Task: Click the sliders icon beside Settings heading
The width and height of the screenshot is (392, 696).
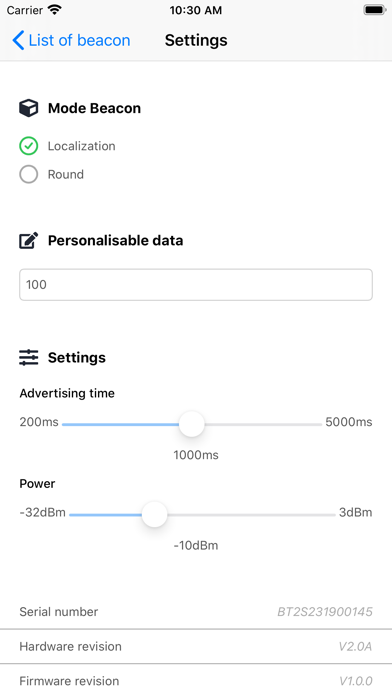Action: pyautogui.click(x=28, y=357)
